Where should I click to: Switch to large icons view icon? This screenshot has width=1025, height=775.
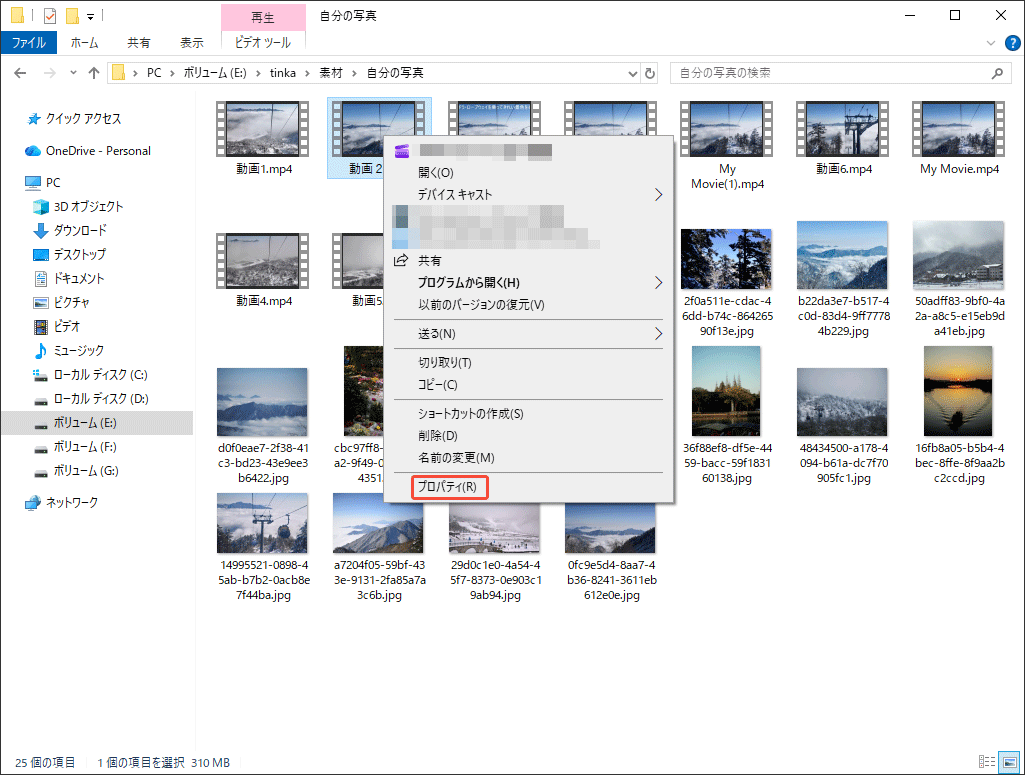[x=1011, y=762]
